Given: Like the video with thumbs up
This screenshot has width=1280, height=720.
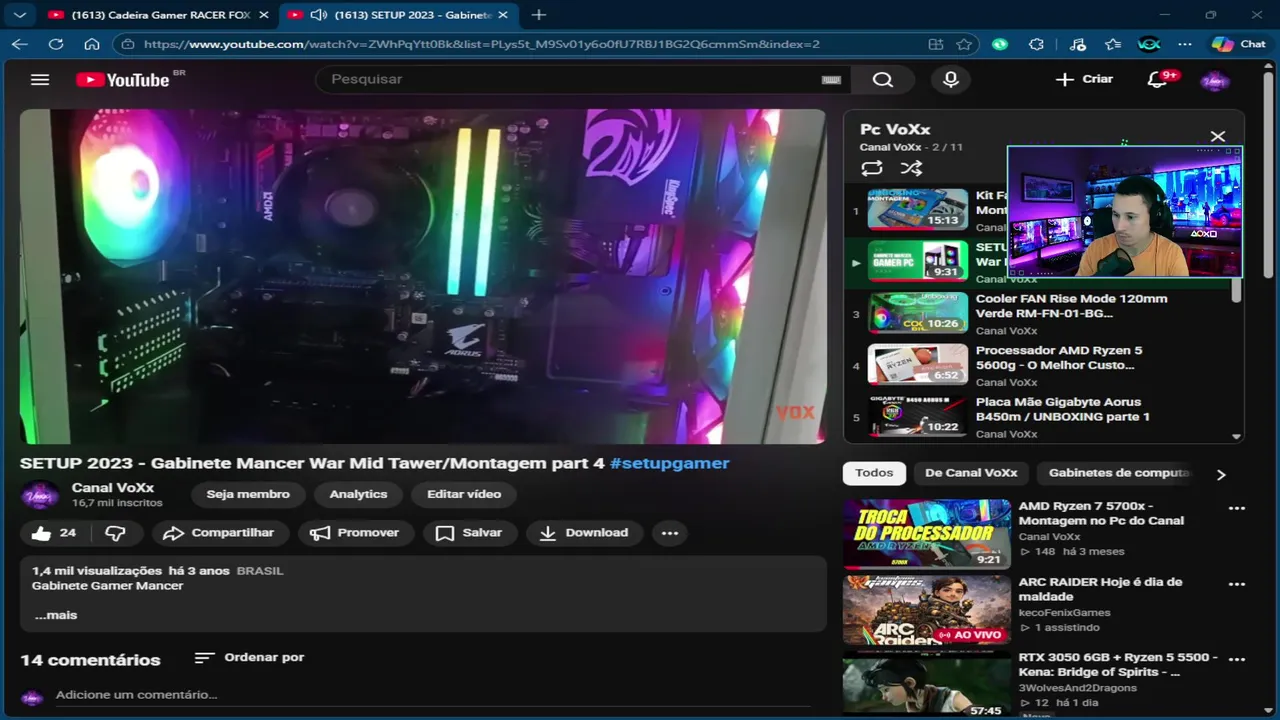Looking at the screenshot, I should click(x=54, y=533).
